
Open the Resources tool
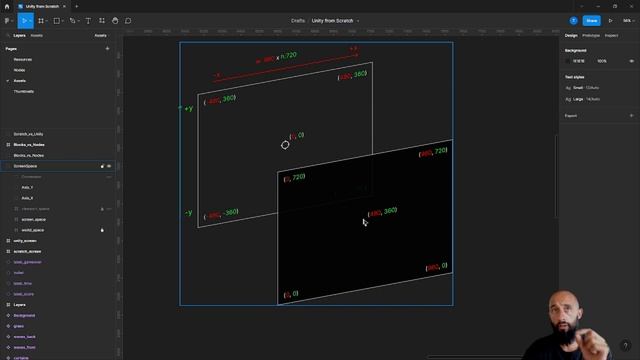point(102,20)
